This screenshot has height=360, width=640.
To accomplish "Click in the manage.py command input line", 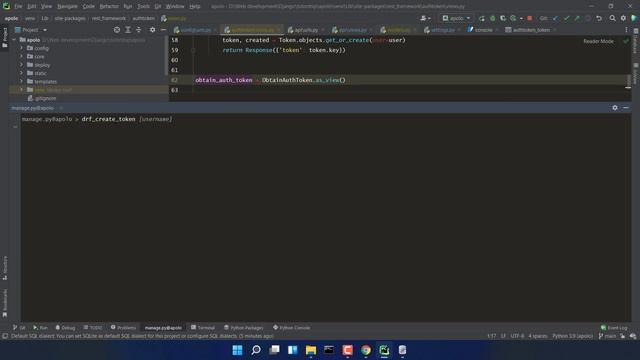I will tap(326, 119).
